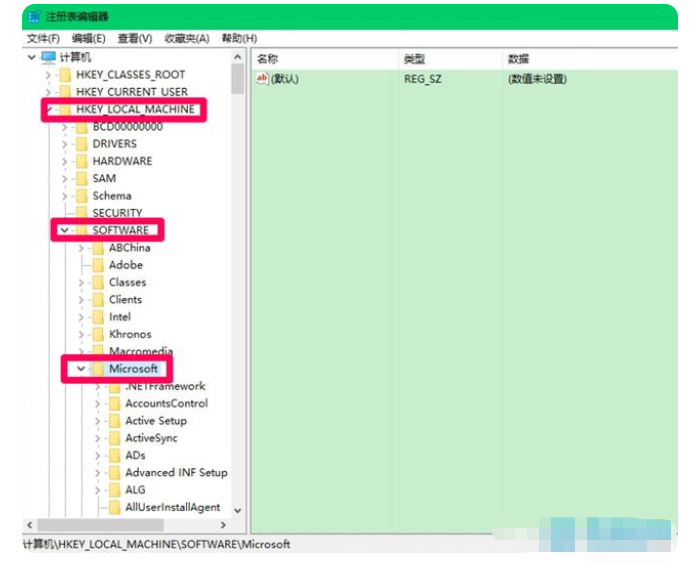Click the ABChina folder icon
This screenshot has width=697, height=565.
coord(98,248)
